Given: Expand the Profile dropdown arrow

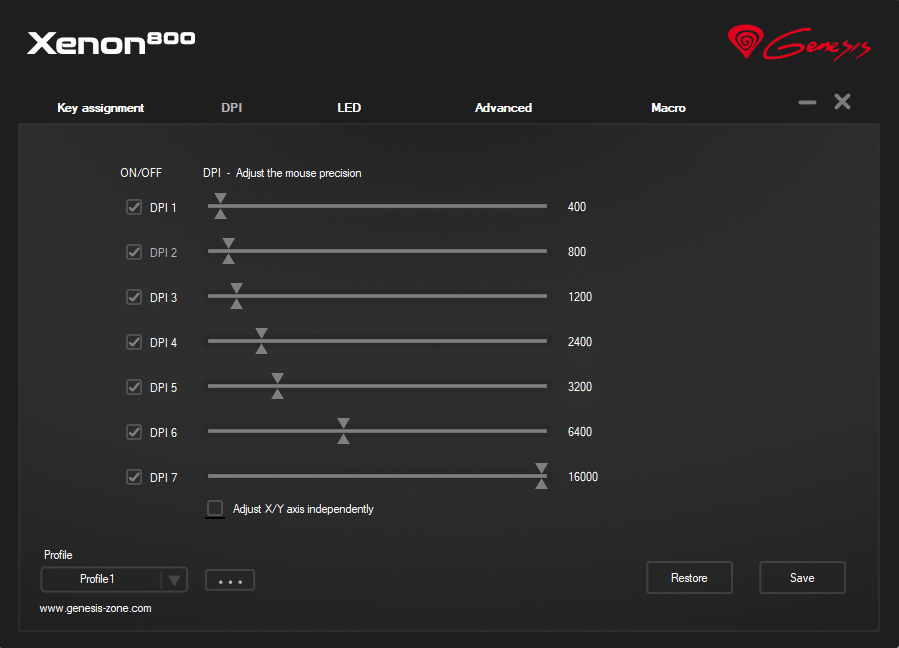Looking at the screenshot, I should coord(174,580).
